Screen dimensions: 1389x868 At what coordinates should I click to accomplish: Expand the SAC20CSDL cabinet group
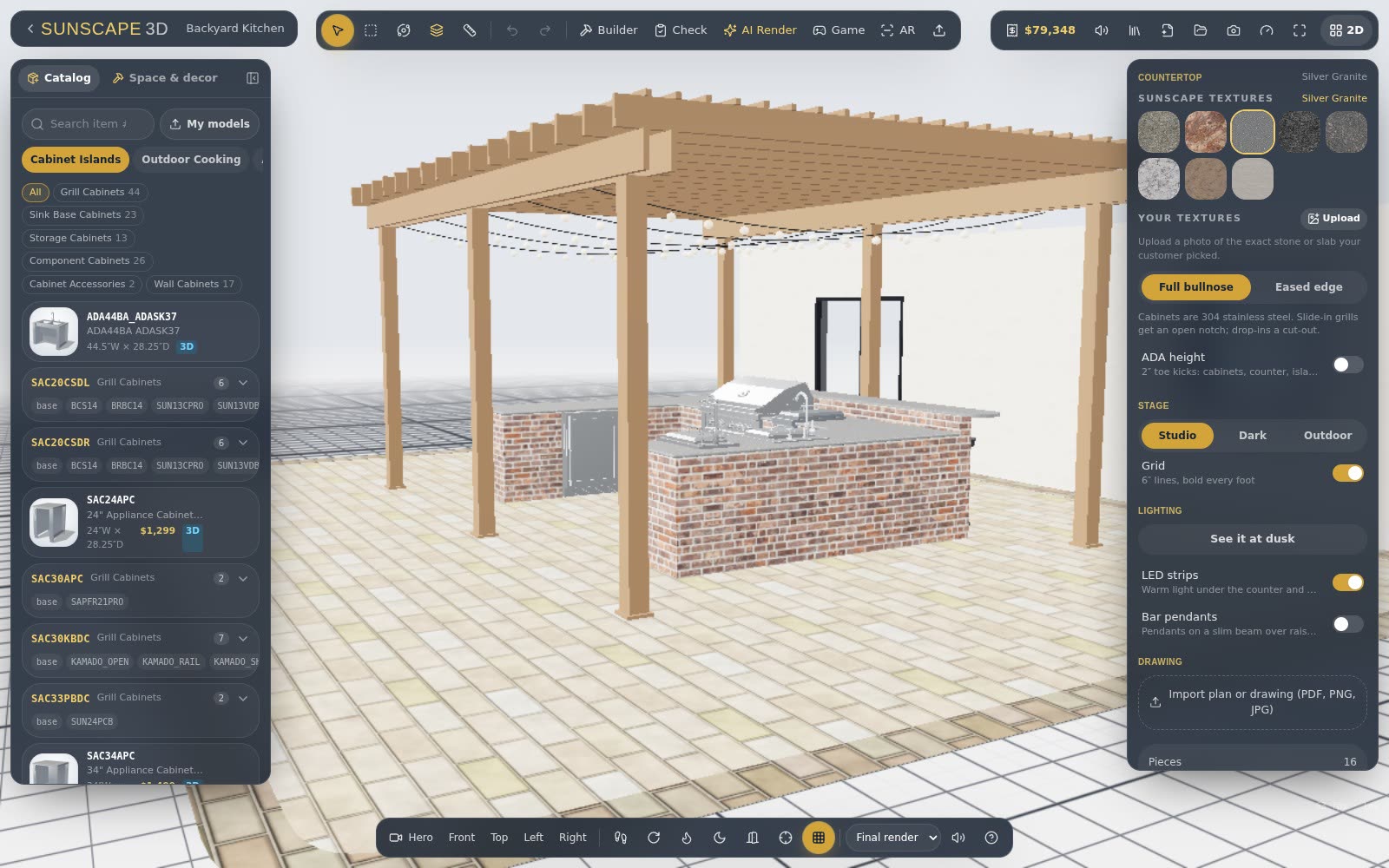click(243, 383)
